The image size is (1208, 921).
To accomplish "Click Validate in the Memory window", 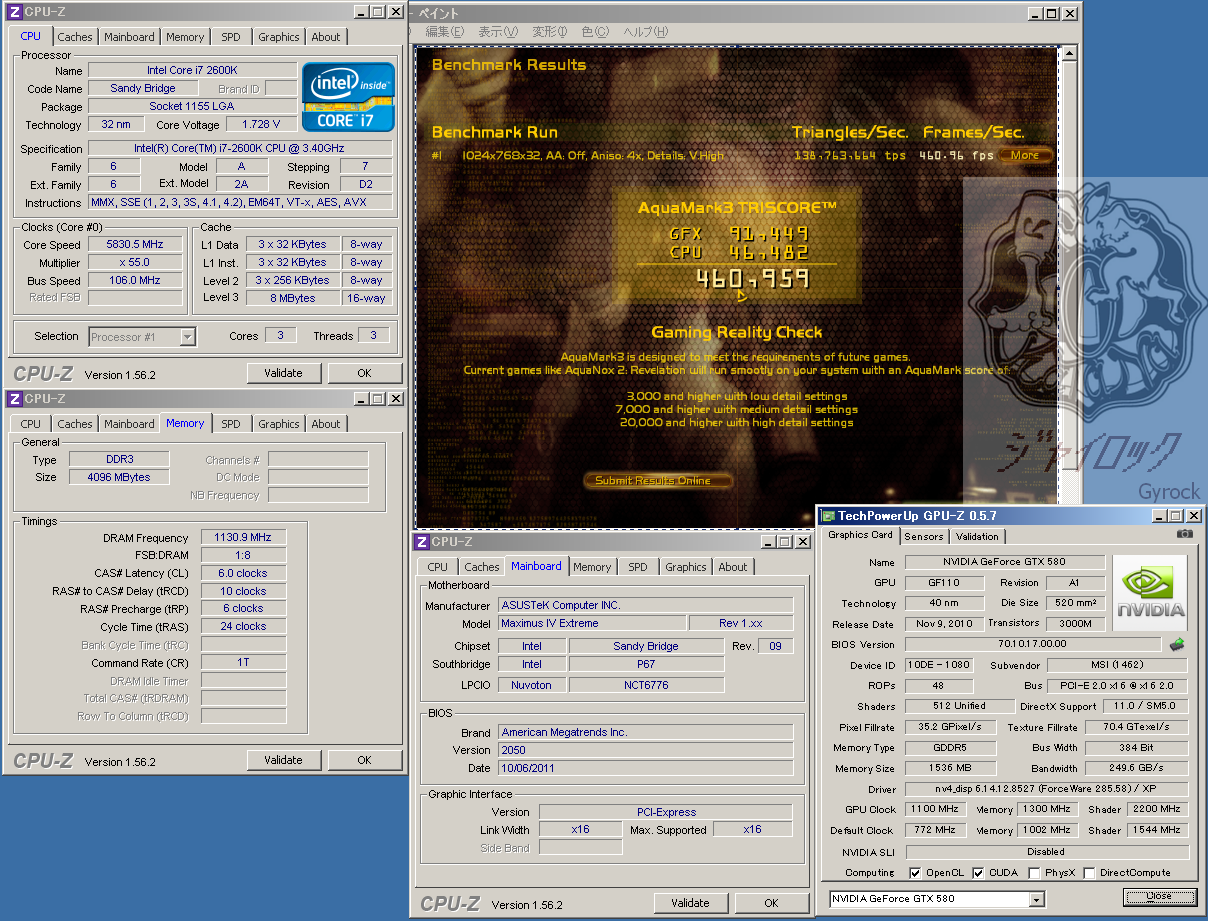I will click(x=283, y=760).
